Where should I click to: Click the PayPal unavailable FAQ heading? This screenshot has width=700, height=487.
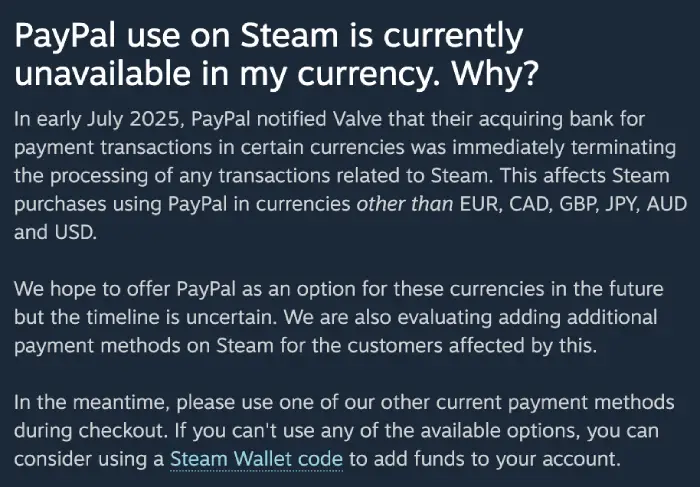coord(276,54)
